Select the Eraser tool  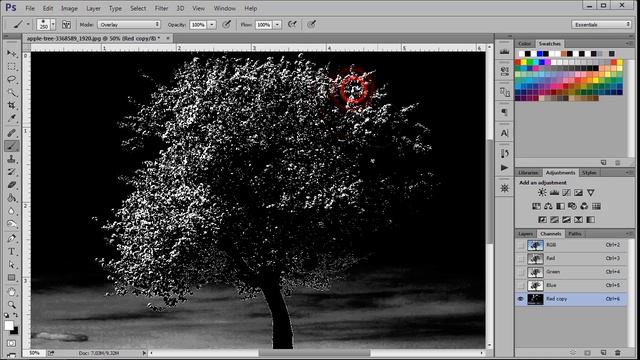tap(11, 185)
